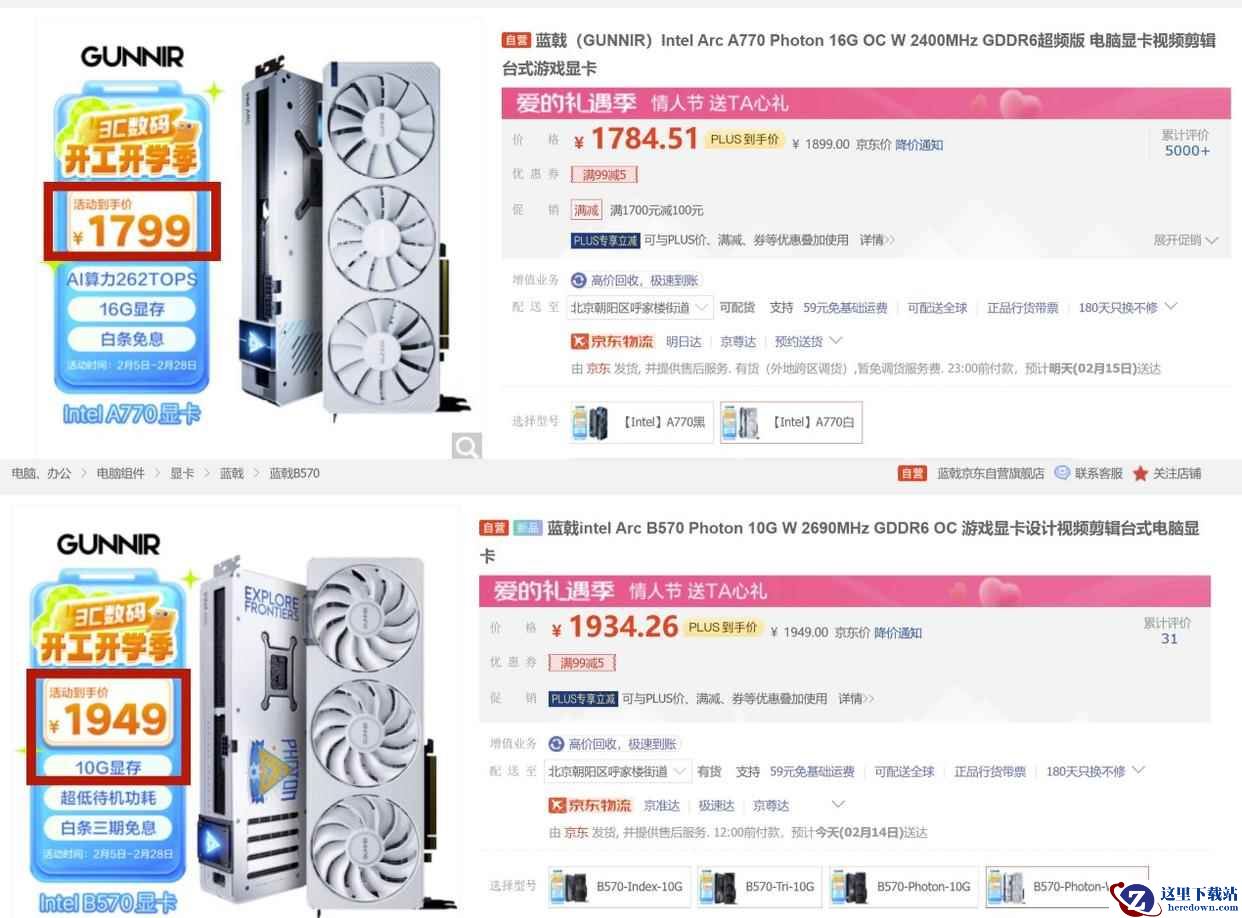Click the 降价通知 link next to ¥1899.00
This screenshot has height=918, width=1242.
click(918, 145)
